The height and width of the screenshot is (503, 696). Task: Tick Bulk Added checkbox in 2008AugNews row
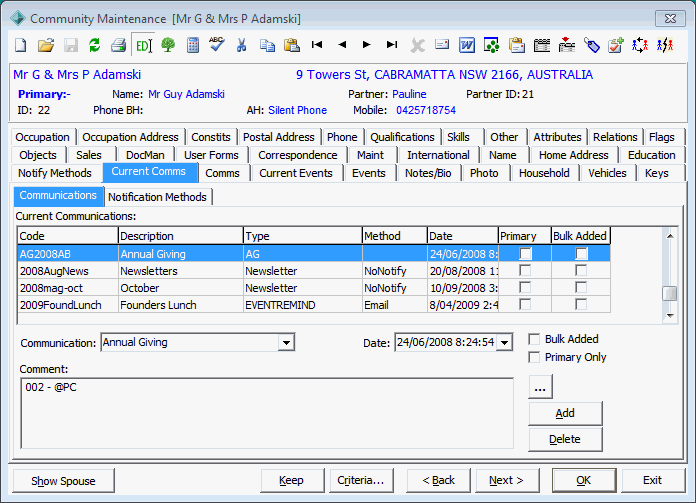click(581, 271)
